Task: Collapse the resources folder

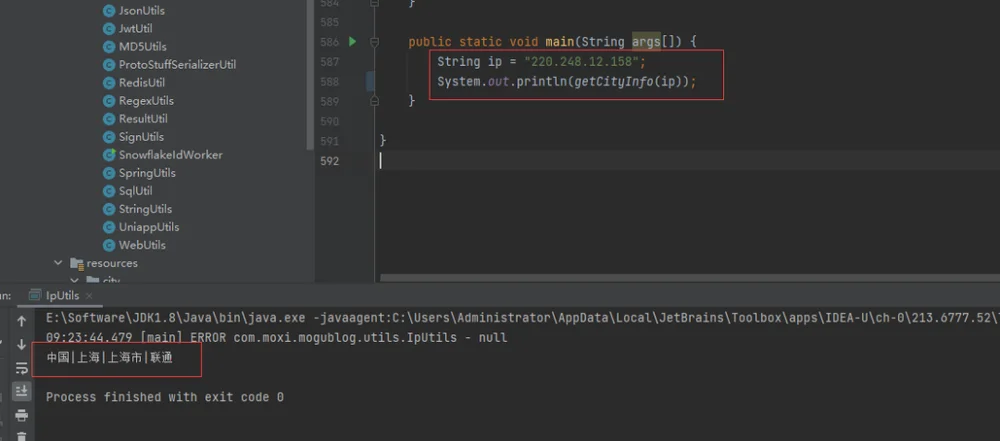Action: [x=59, y=263]
